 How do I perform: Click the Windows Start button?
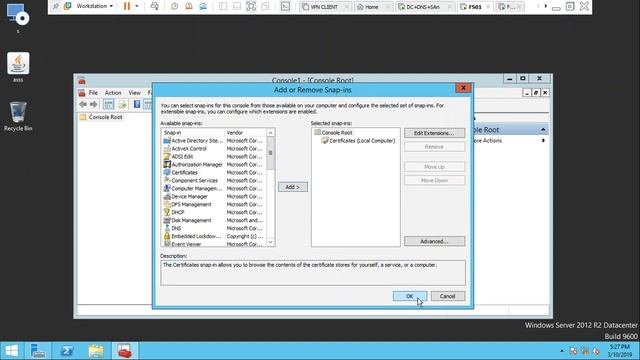[x=11, y=351]
